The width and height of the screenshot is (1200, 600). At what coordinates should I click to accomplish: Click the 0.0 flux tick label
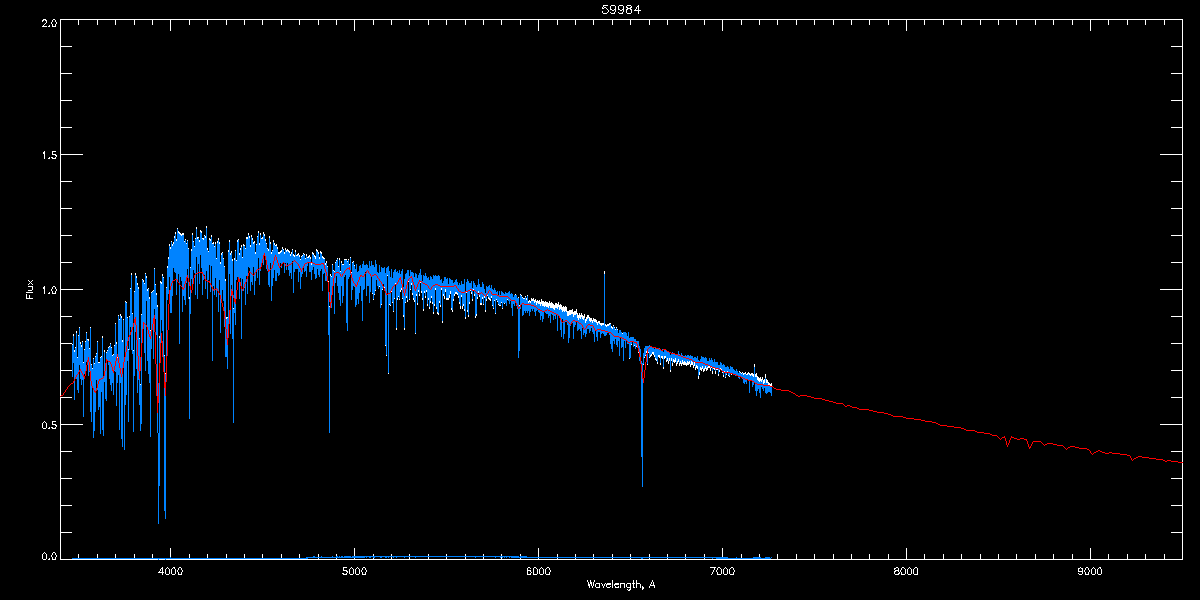[47, 556]
